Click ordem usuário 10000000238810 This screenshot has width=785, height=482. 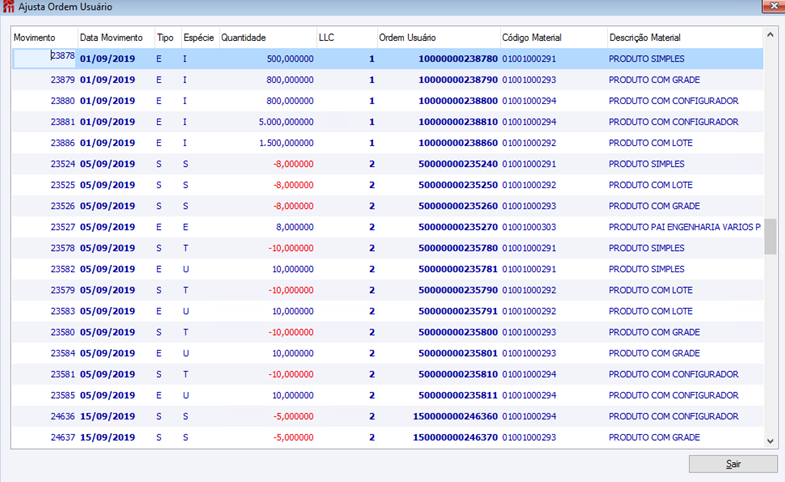pyautogui.click(x=458, y=122)
